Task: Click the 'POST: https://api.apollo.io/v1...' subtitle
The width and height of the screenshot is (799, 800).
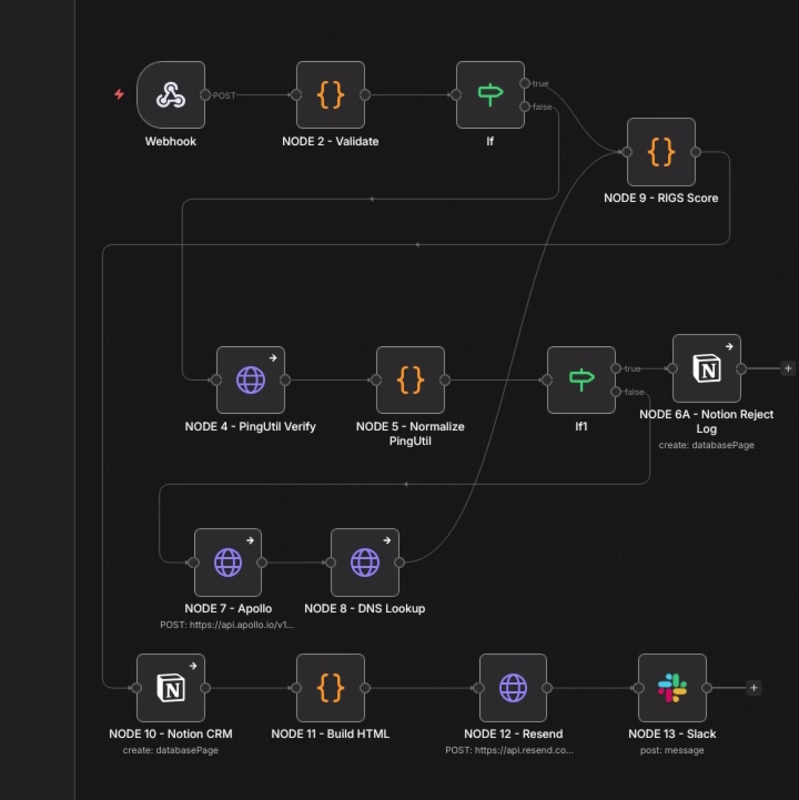Action: pos(227,625)
